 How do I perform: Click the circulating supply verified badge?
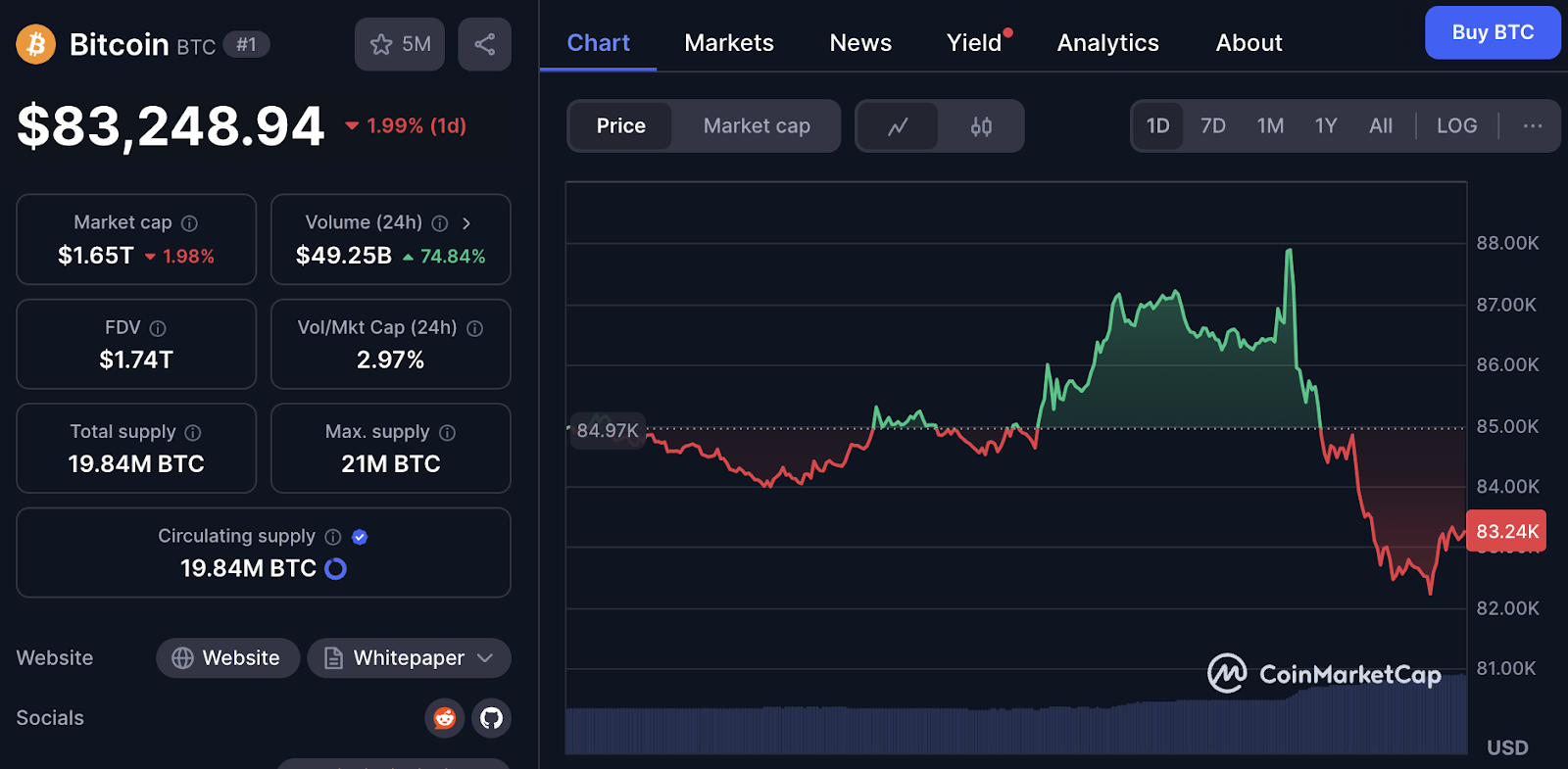point(360,537)
